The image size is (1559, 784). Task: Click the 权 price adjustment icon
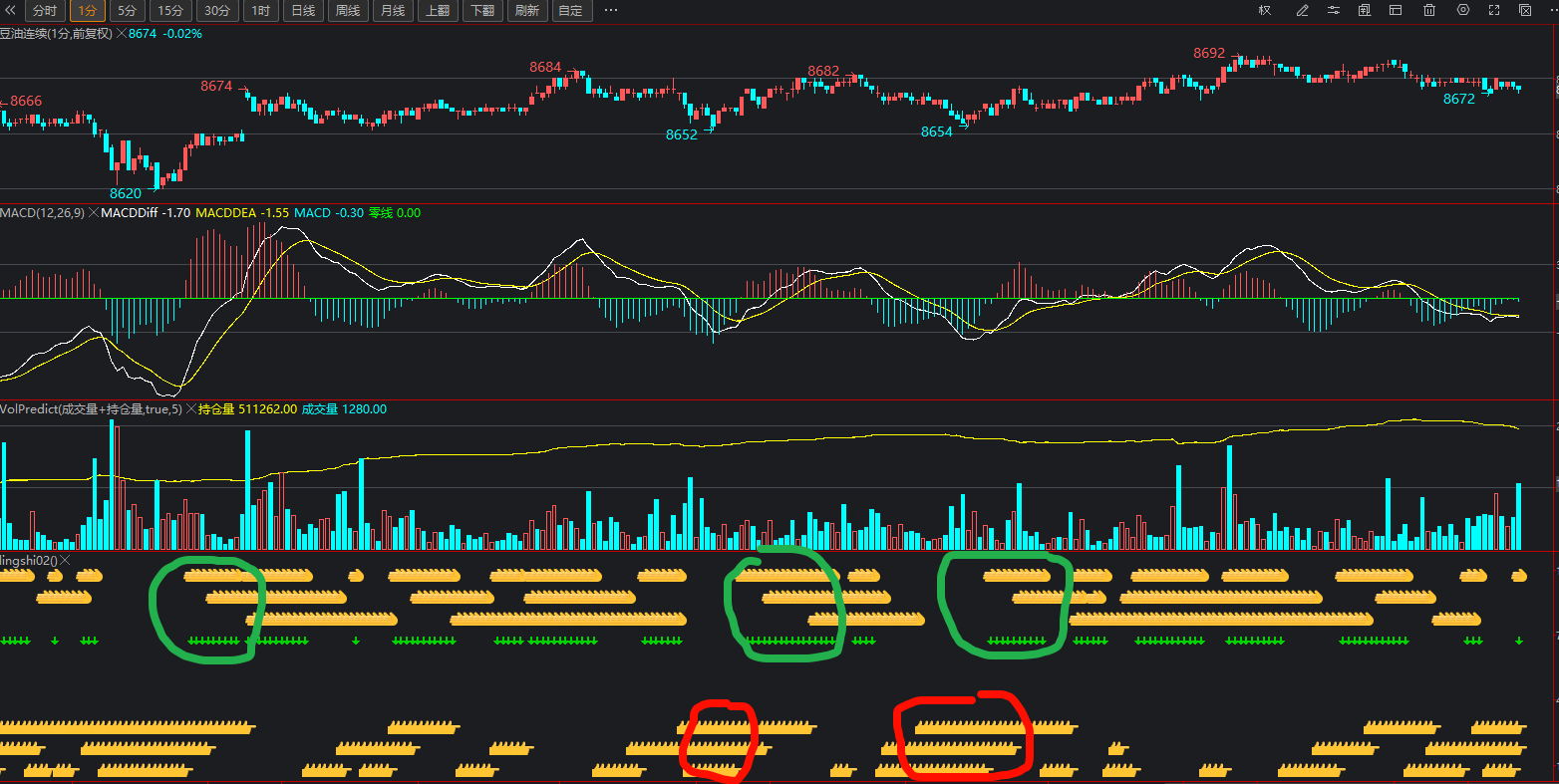1265,11
